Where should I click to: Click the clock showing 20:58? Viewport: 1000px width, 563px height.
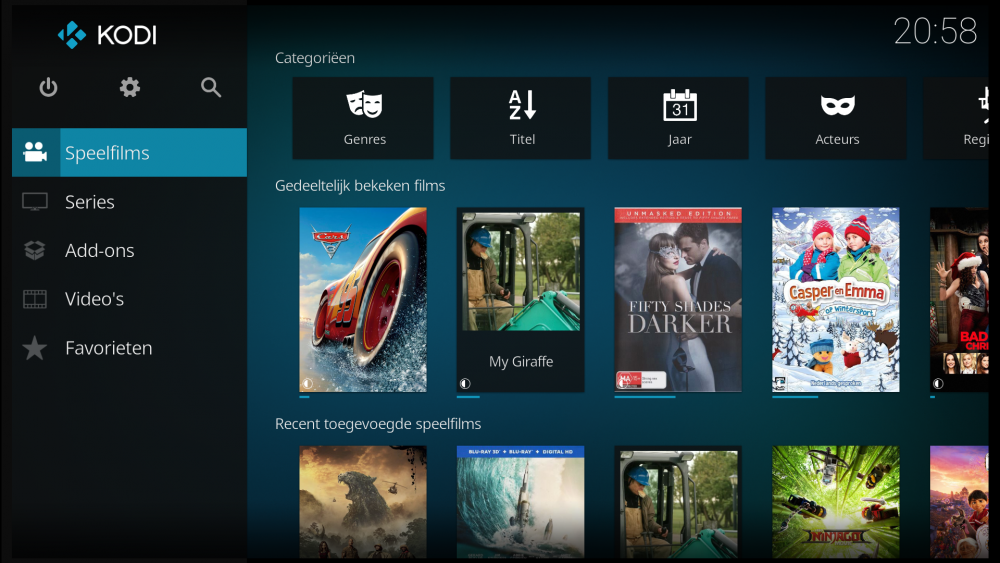tap(935, 32)
